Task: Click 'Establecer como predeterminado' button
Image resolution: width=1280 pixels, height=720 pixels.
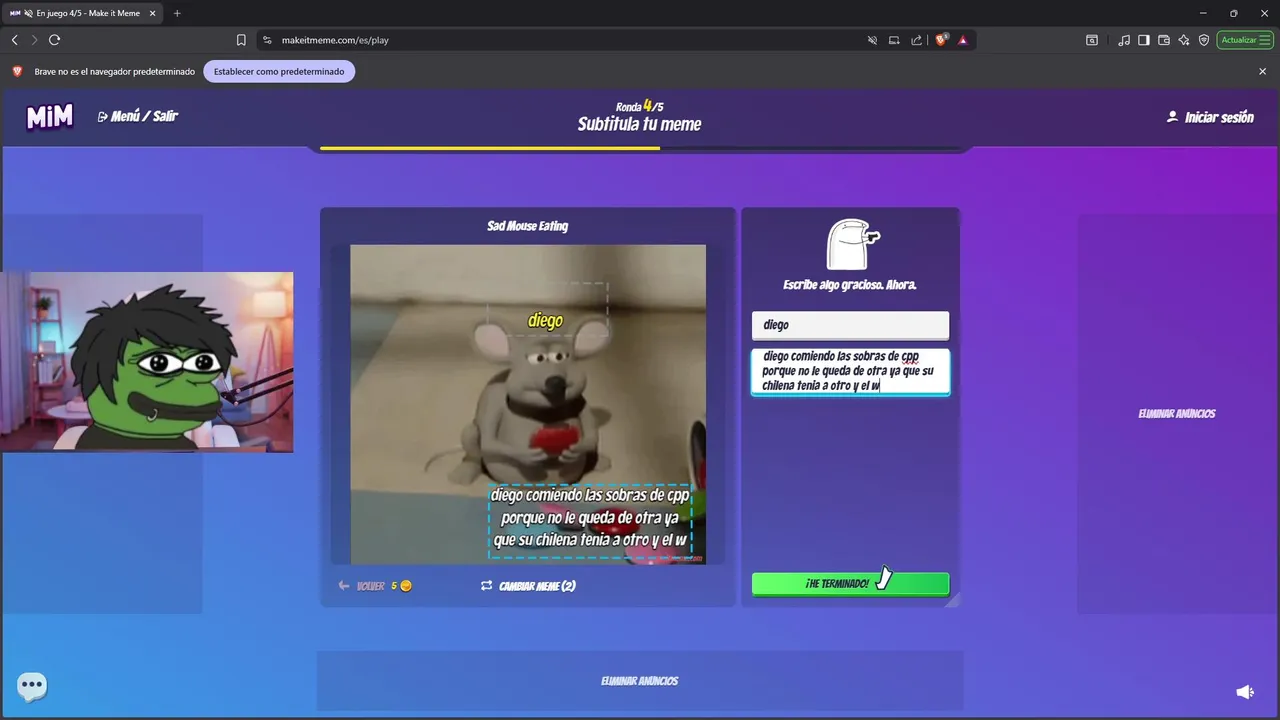Action: pos(279,72)
